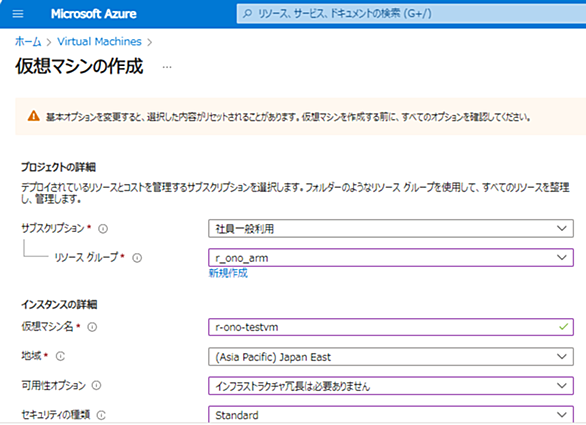The height and width of the screenshot is (425, 586).
Task: Show info for 可用性オプション
Action: pyautogui.click(x=96, y=385)
